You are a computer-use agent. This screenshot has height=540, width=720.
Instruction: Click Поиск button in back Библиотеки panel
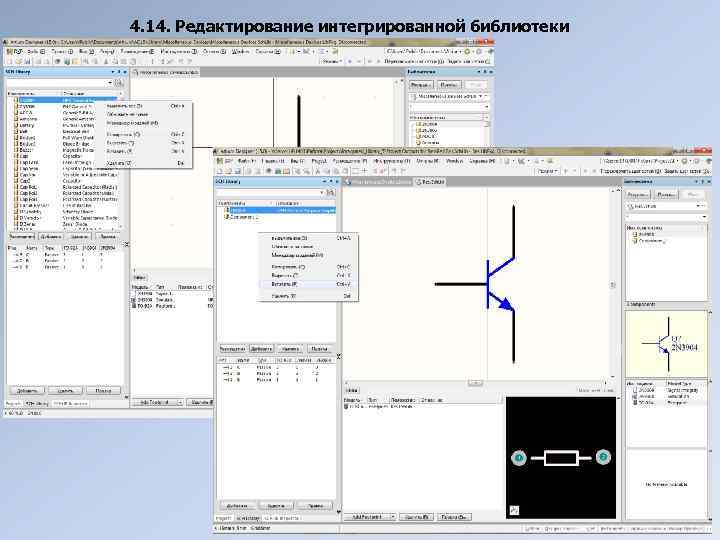coord(448,85)
